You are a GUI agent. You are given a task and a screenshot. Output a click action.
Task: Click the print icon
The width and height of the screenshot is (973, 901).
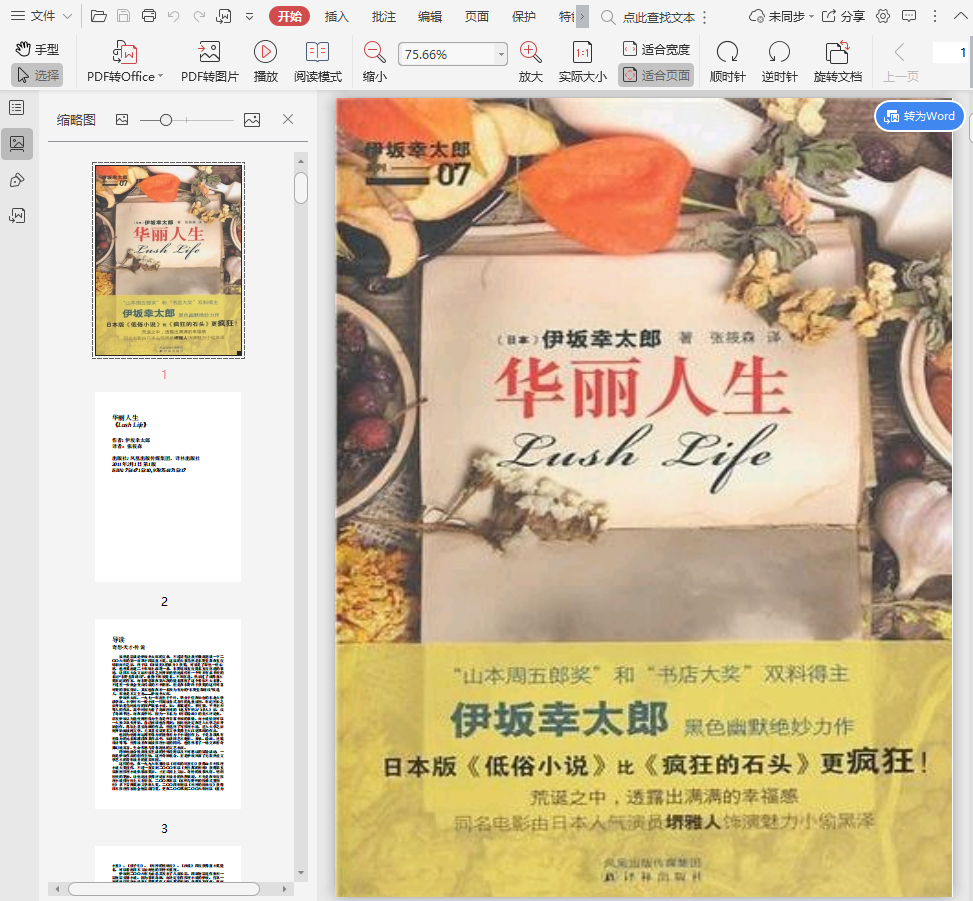pyautogui.click(x=149, y=16)
